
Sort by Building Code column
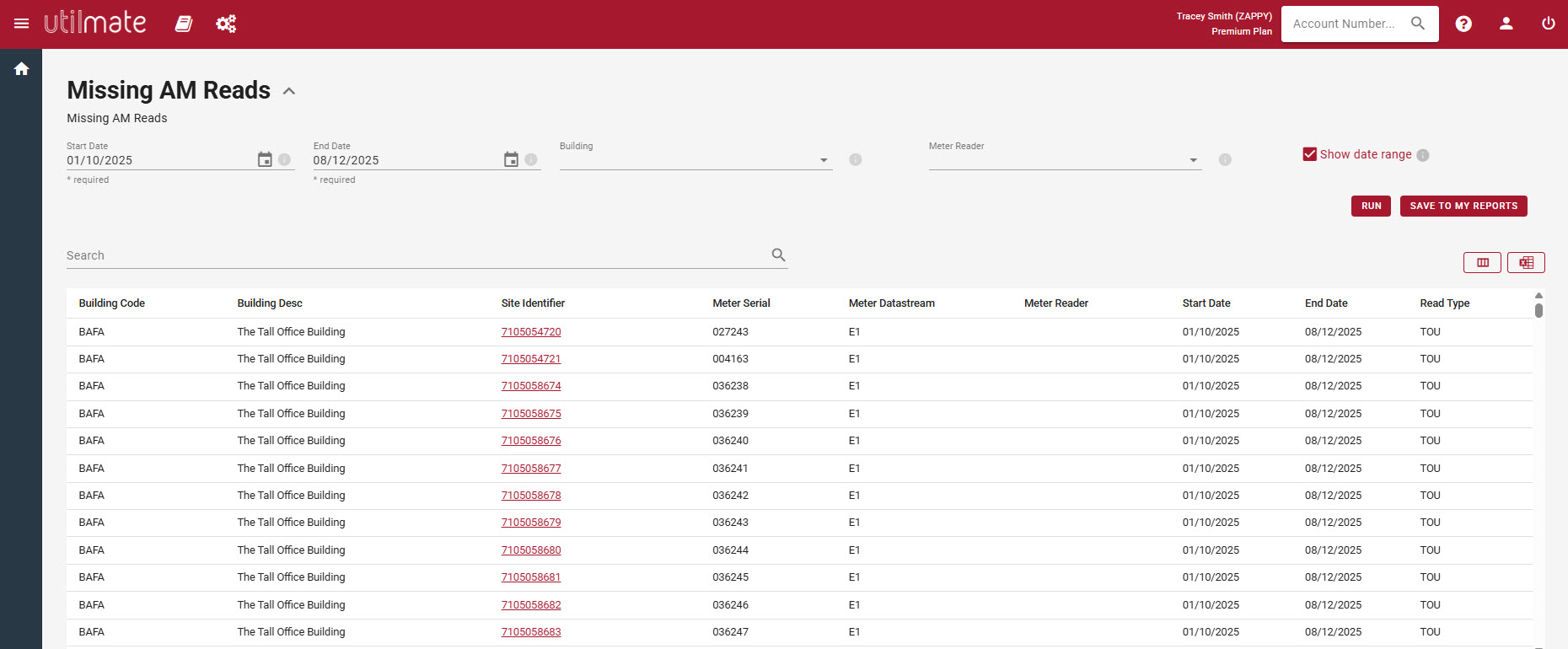pos(111,303)
